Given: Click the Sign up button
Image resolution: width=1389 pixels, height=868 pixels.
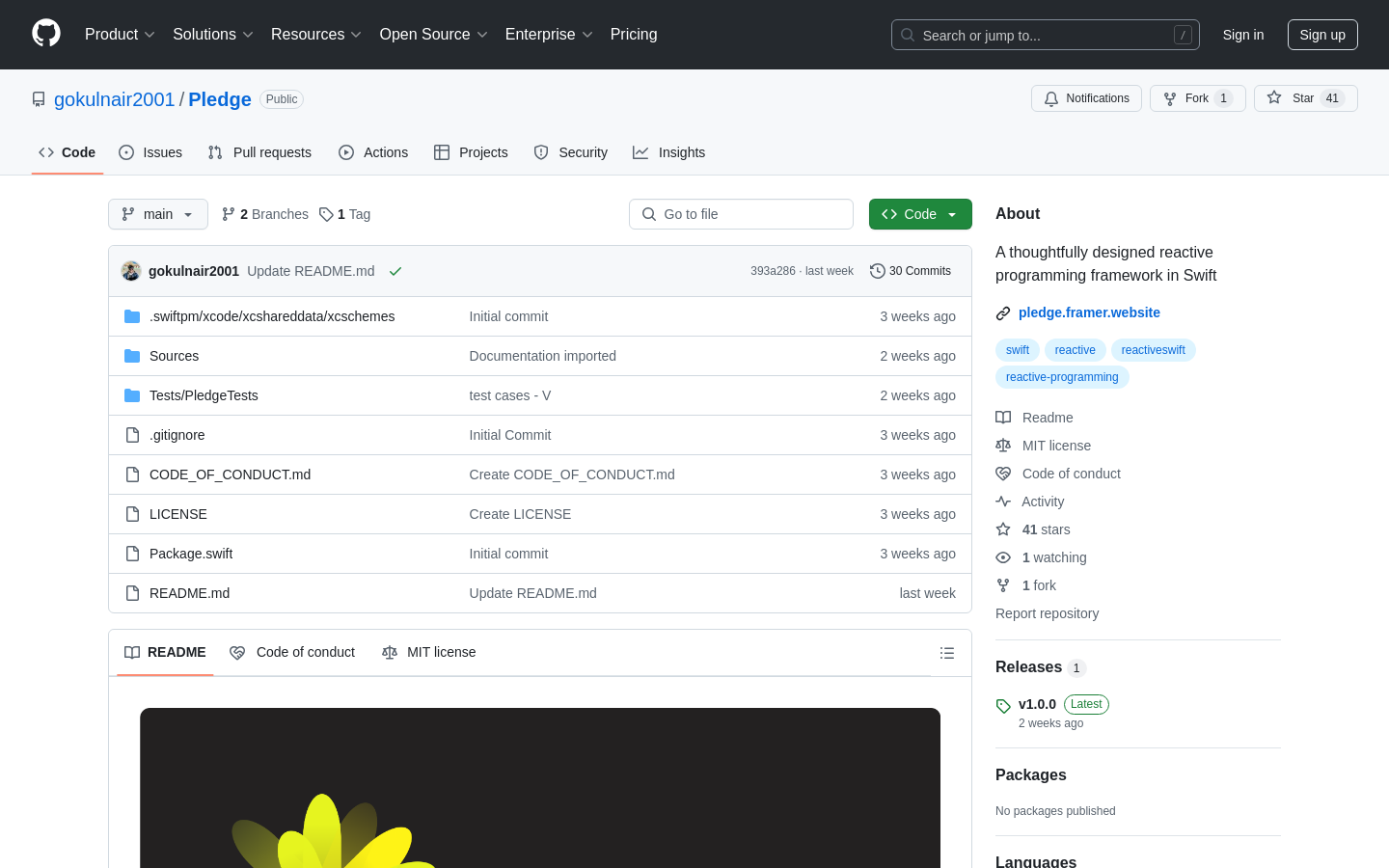Looking at the screenshot, I should pyautogui.click(x=1322, y=35).
